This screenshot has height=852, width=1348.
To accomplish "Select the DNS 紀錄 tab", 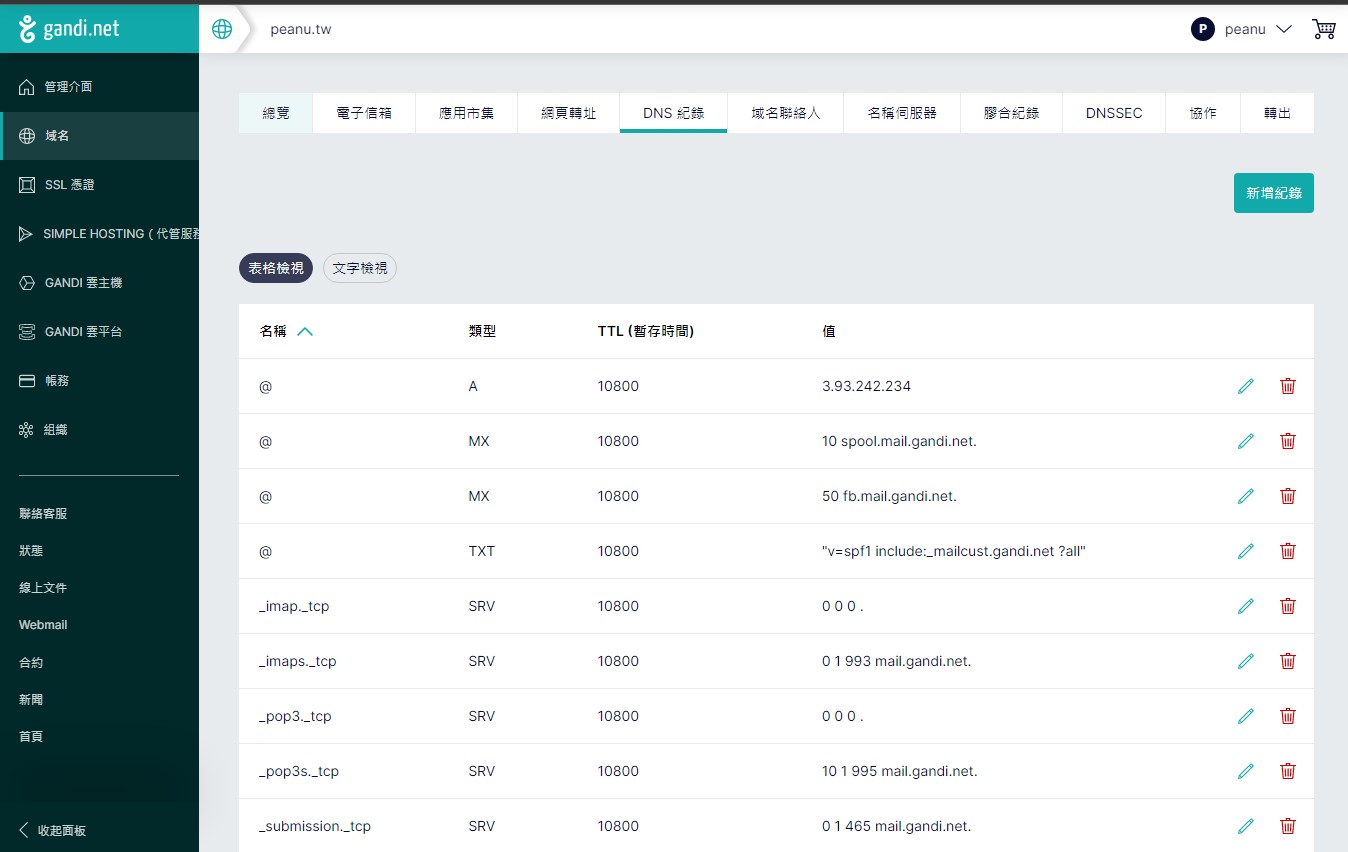I will (x=673, y=113).
